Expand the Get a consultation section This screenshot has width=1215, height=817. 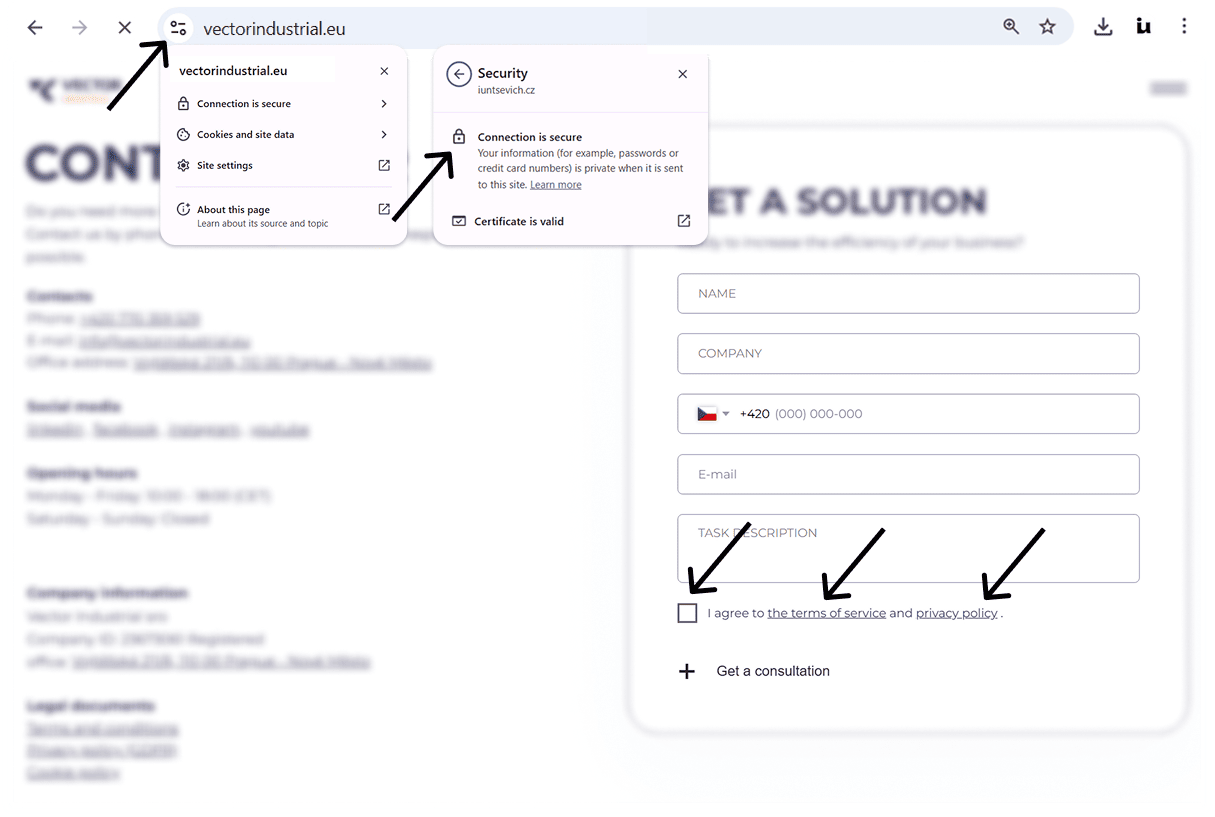[x=687, y=671]
